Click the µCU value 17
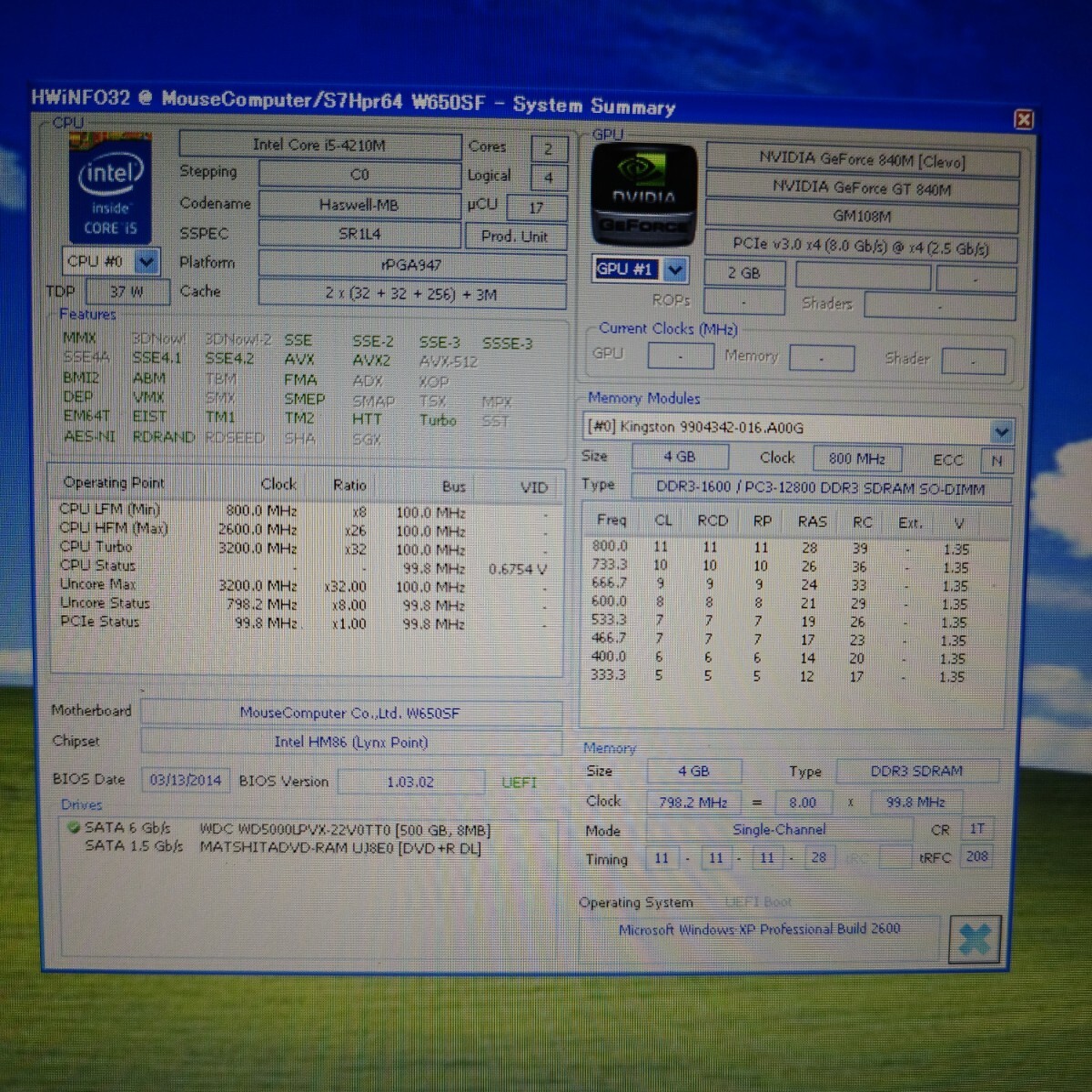The width and height of the screenshot is (1092, 1092). [536, 207]
